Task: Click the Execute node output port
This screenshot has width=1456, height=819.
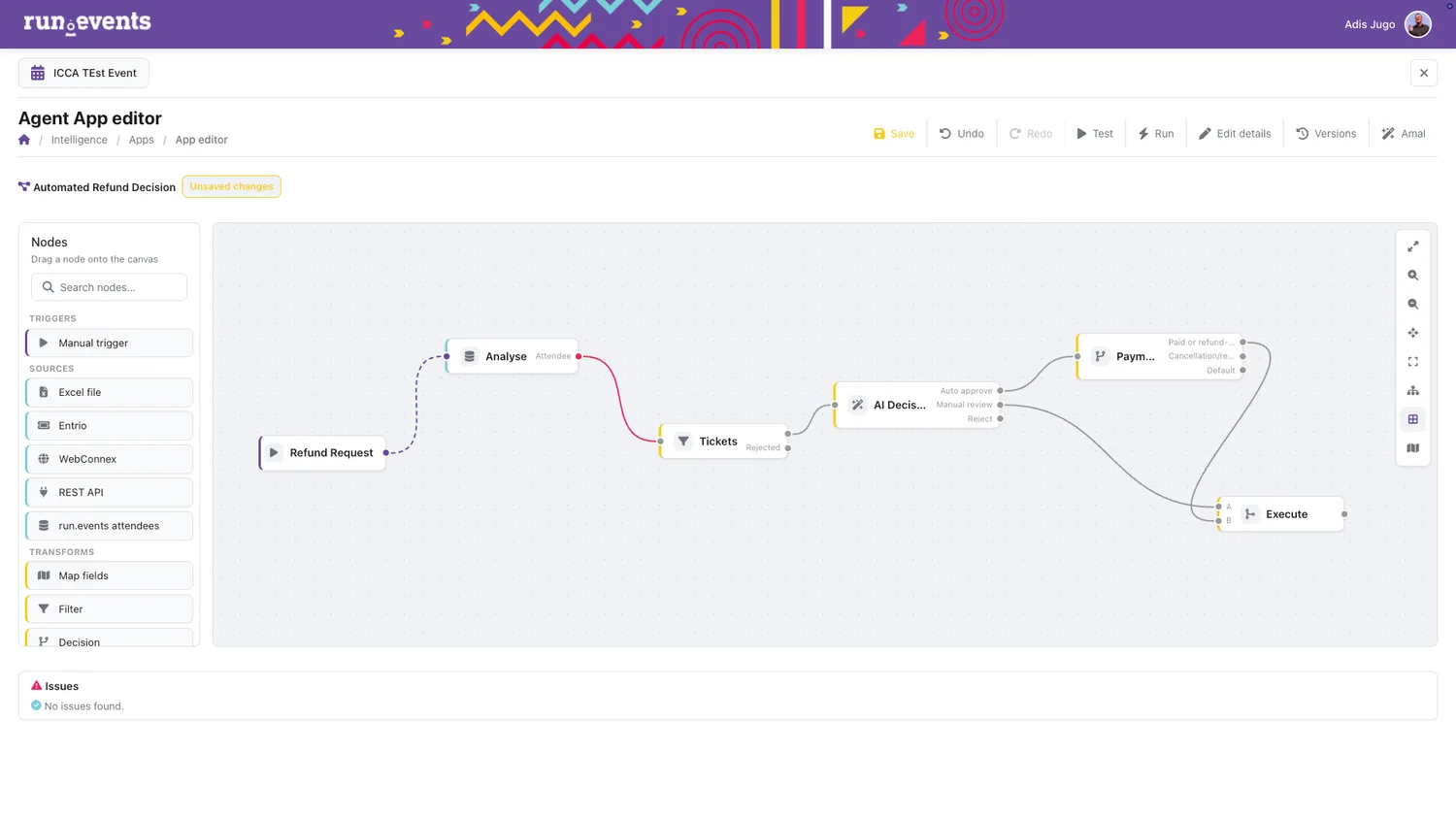Action: coord(1344,514)
